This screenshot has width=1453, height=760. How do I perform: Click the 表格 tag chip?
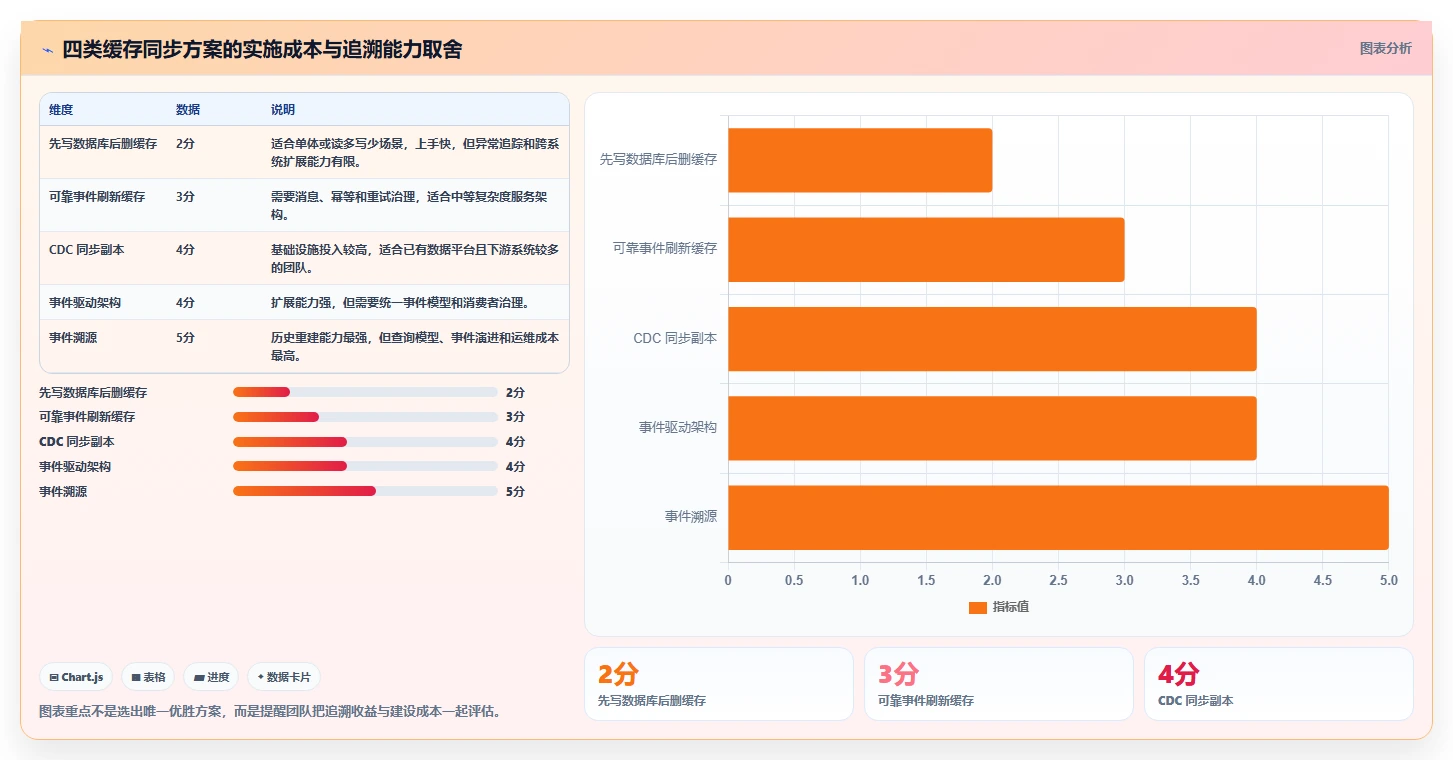148,677
